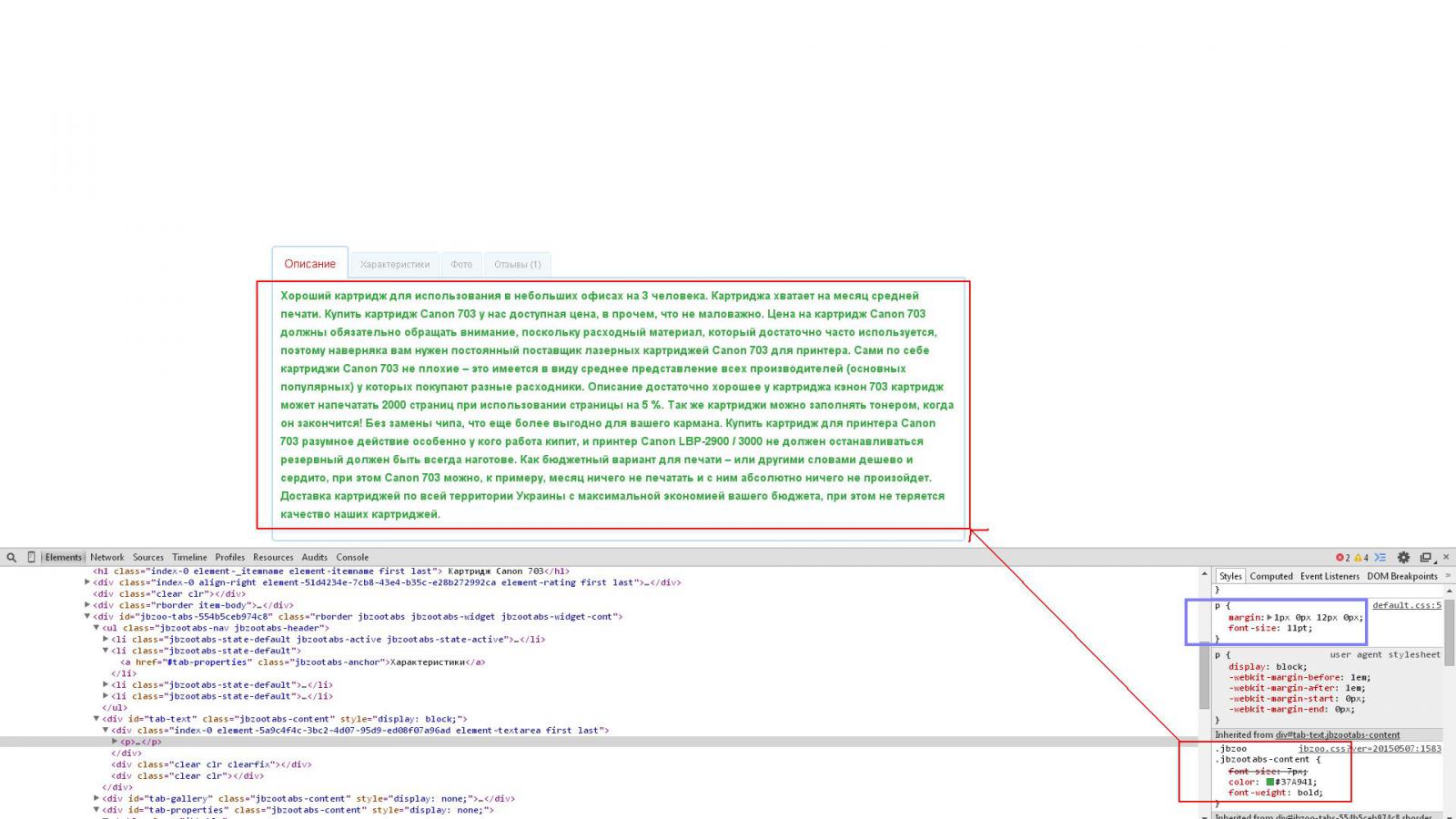
Task: Open the jbzoo.css?ver=20150507:1583 link
Action: 1370,749
